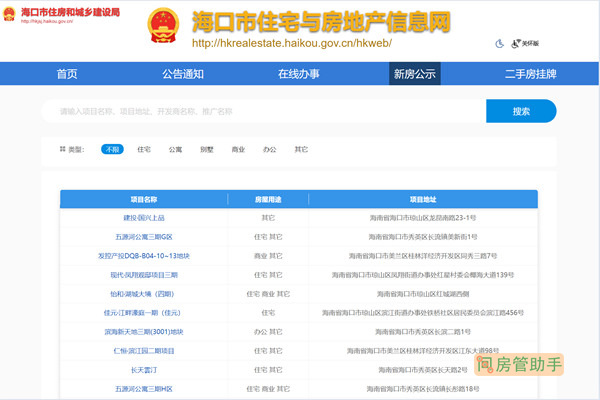The image size is (600, 400).
Task: Open the 问房管助手 assistant widget
Action: coord(519,364)
